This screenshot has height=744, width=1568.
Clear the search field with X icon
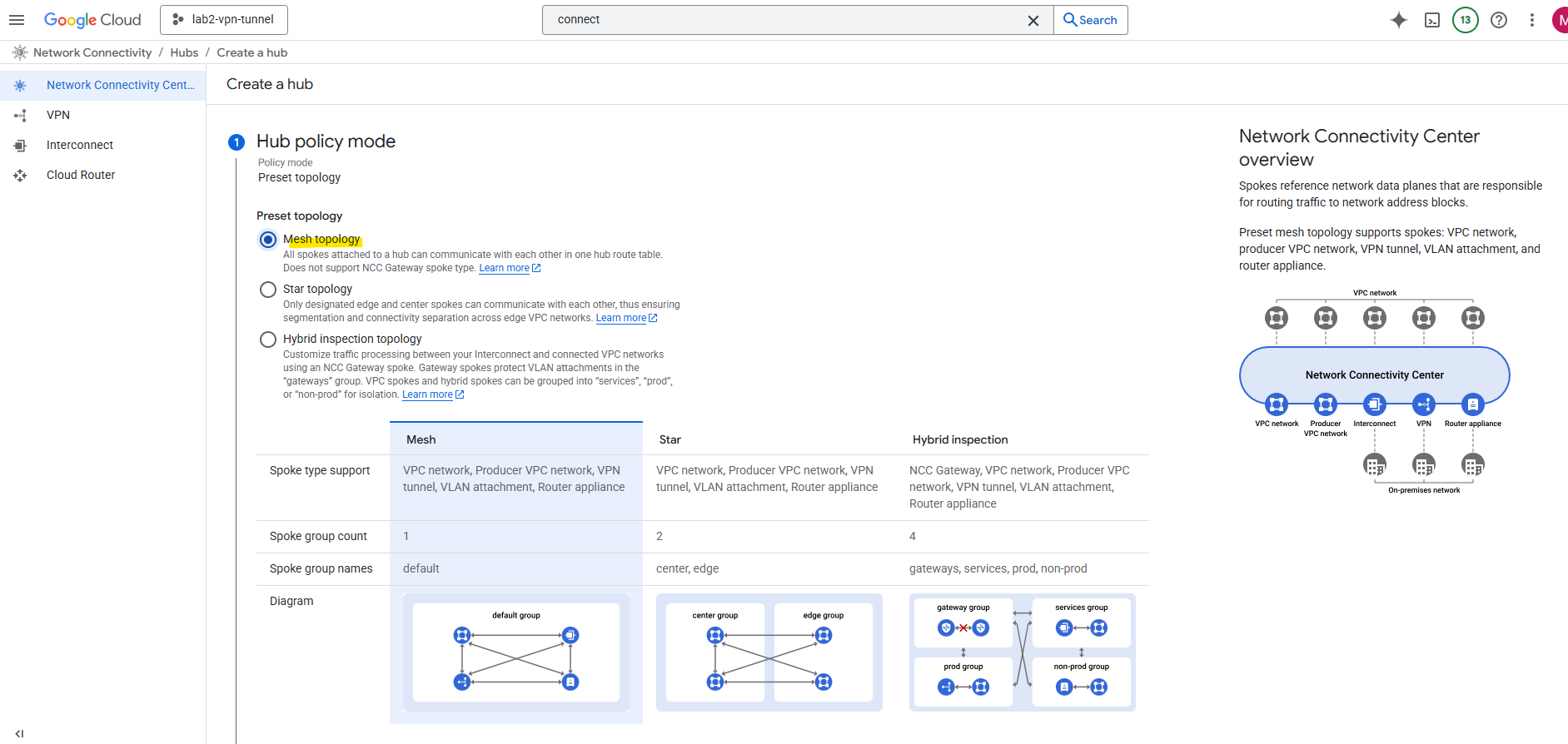coord(1033,20)
